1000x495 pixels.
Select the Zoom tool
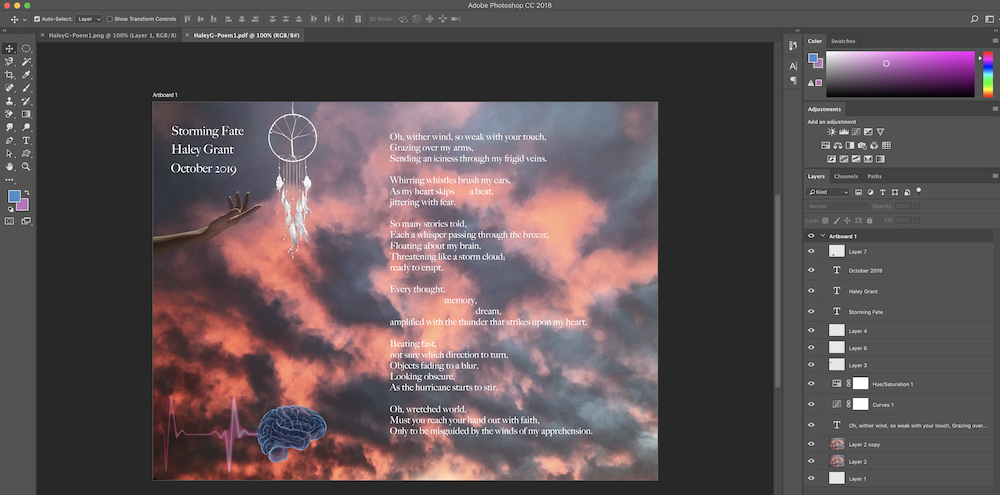(26, 166)
